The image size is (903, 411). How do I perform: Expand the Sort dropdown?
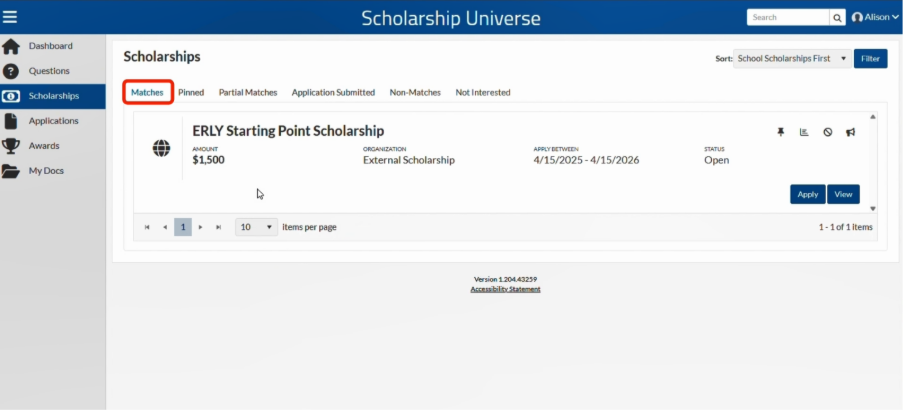tap(792, 59)
